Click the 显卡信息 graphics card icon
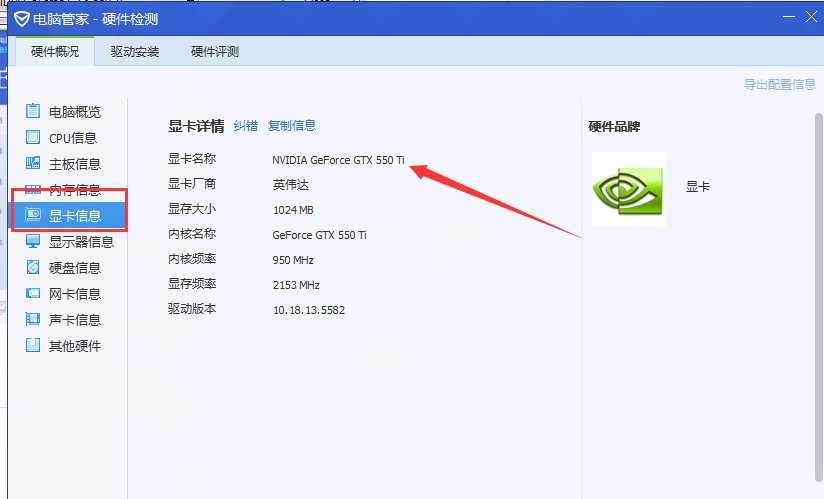 pyautogui.click(x=33, y=214)
